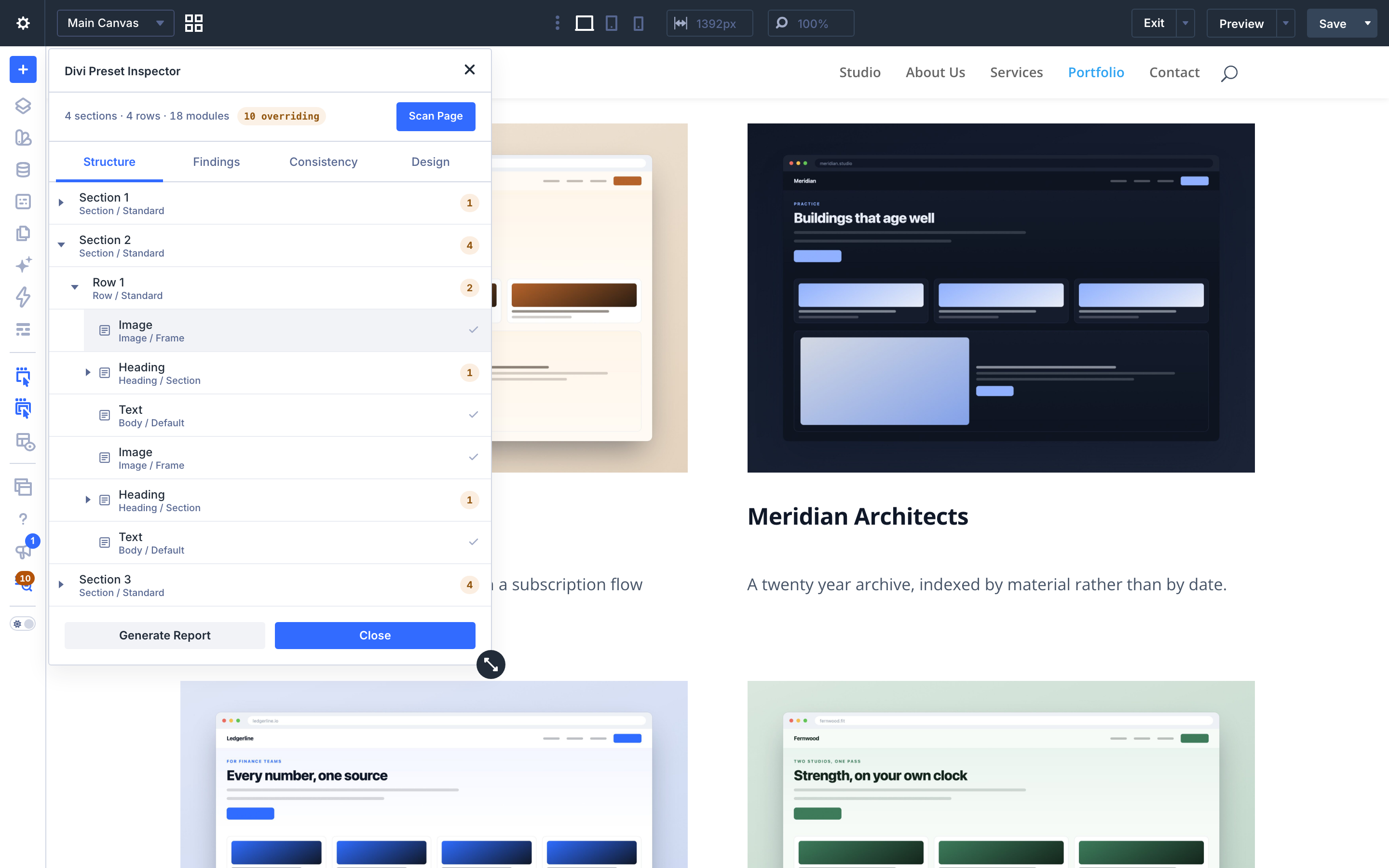Switch to the Findings tab
The height and width of the screenshot is (868, 1389).
(217, 162)
